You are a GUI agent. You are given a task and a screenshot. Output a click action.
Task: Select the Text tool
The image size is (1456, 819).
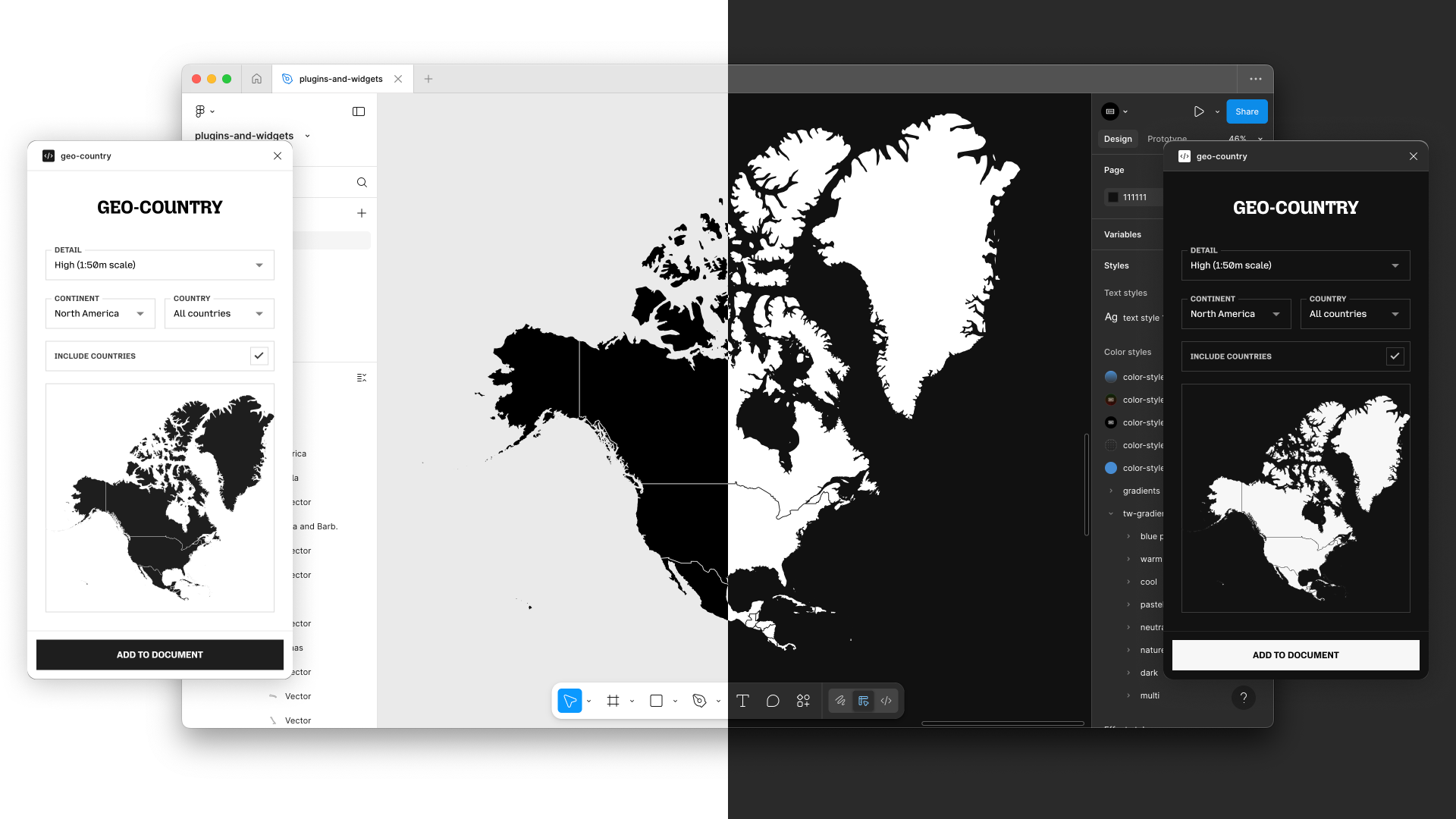pyautogui.click(x=742, y=701)
